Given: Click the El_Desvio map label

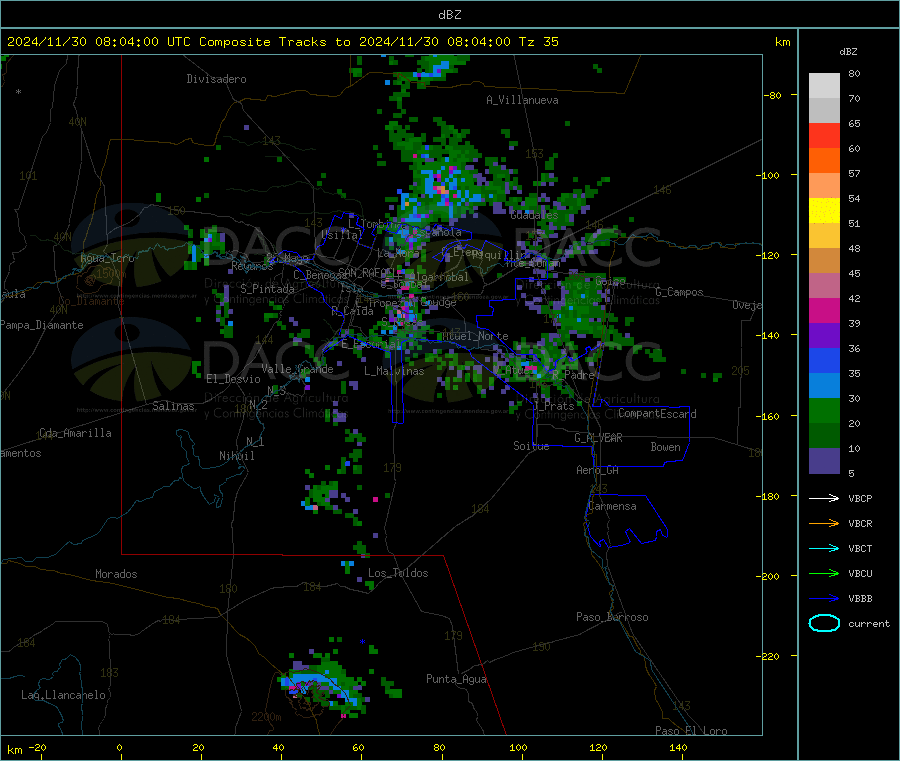Looking at the screenshot, I should [x=233, y=379].
